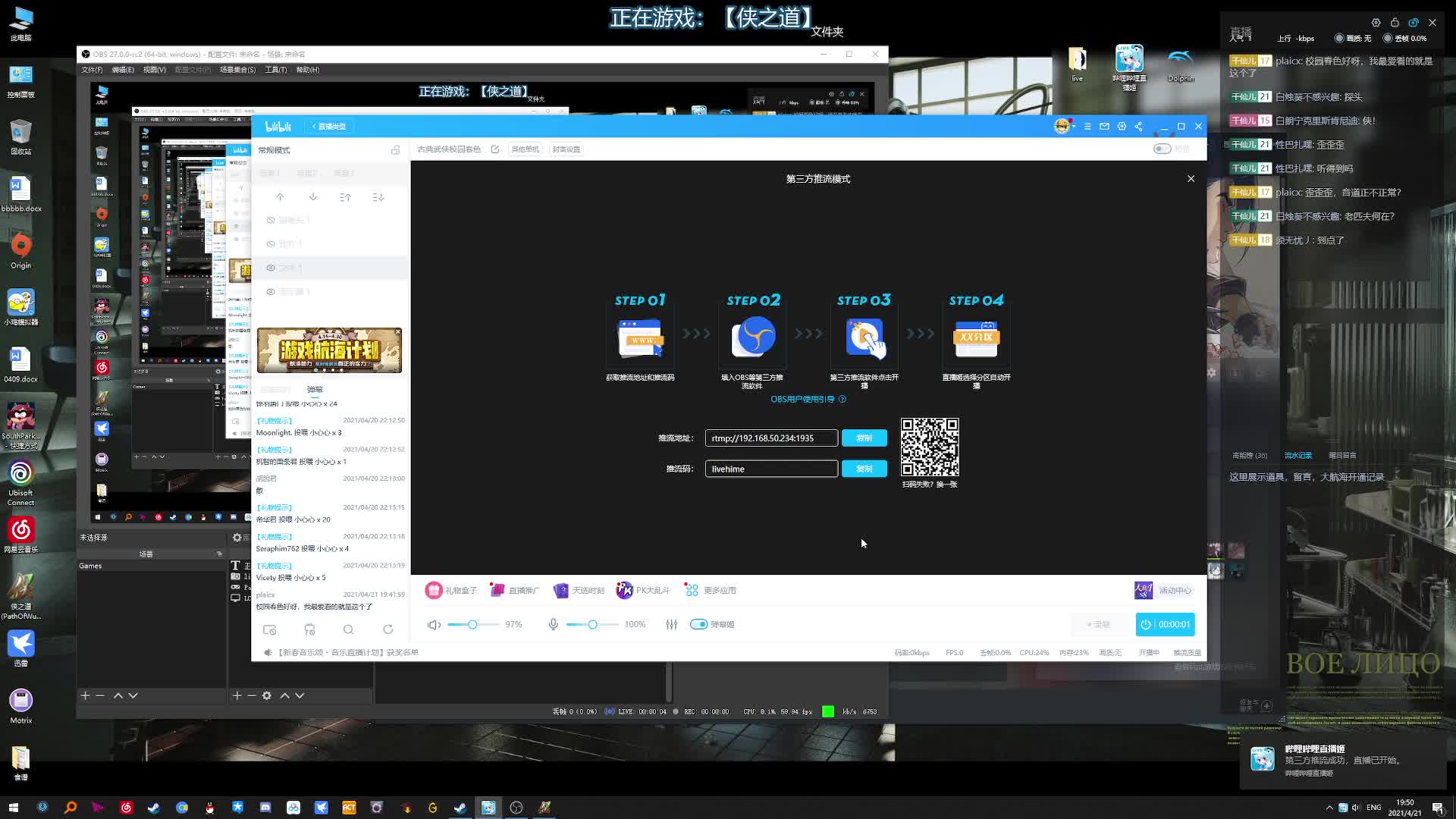Screen dimensions: 1456x819
Task: Toggle visibility of second source in list
Action: pos(271,244)
